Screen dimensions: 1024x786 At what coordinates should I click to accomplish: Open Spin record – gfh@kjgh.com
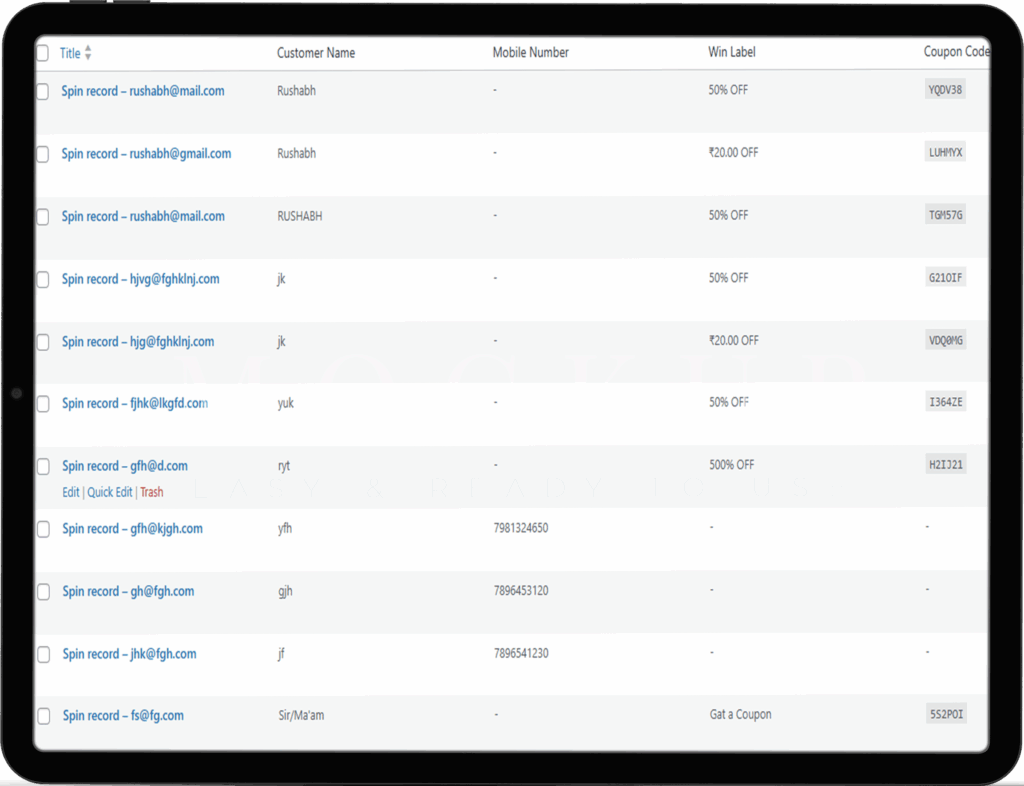[132, 529]
